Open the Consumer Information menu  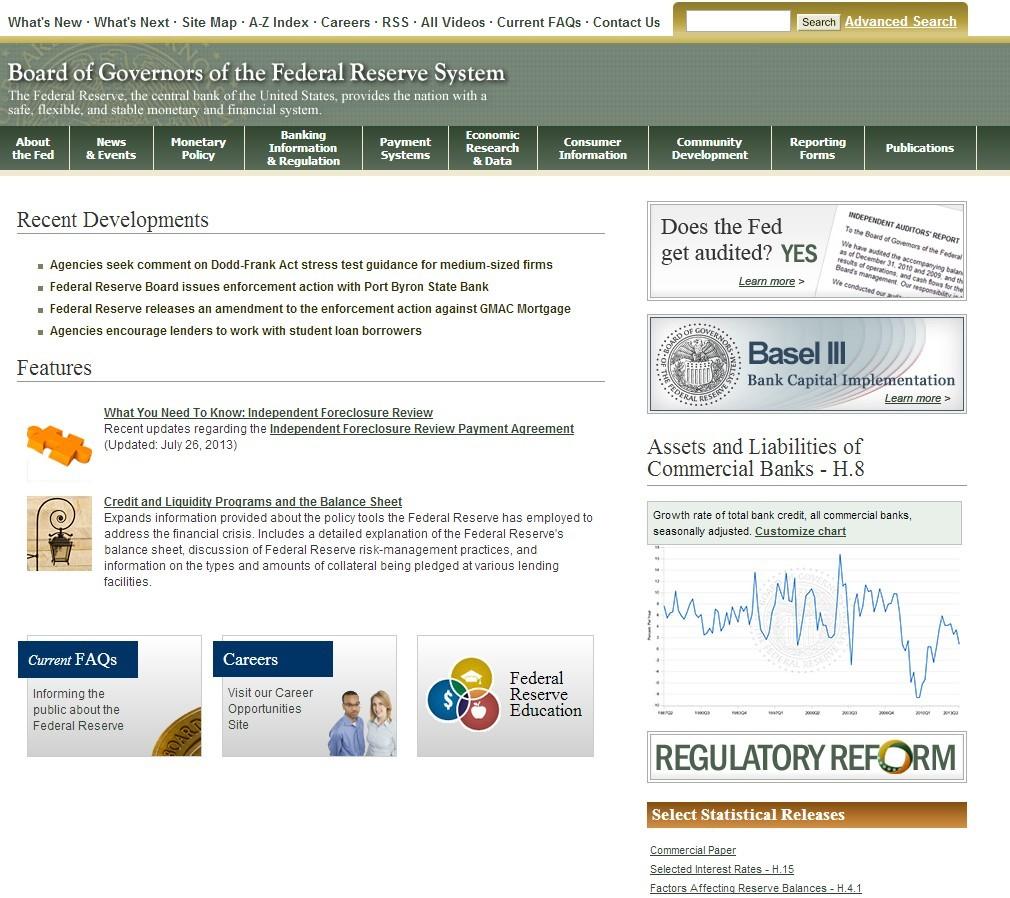pos(592,147)
